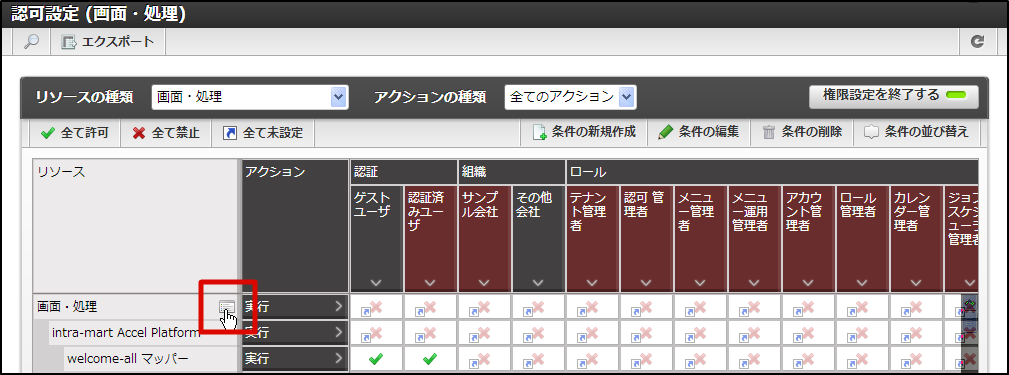Open chevron under 認証済みユーザ column header
The height and width of the screenshot is (375, 1009).
tap(430, 282)
